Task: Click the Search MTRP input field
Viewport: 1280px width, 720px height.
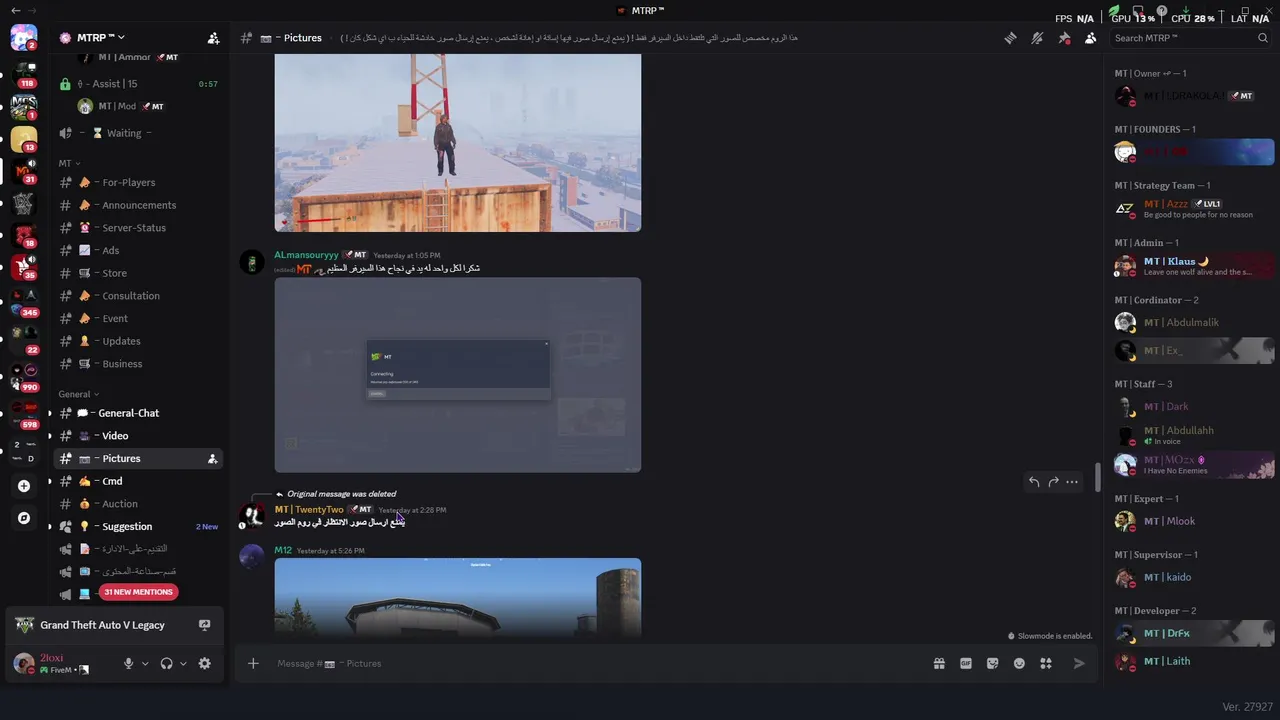Action: pyautogui.click(x=1190, y=38)
